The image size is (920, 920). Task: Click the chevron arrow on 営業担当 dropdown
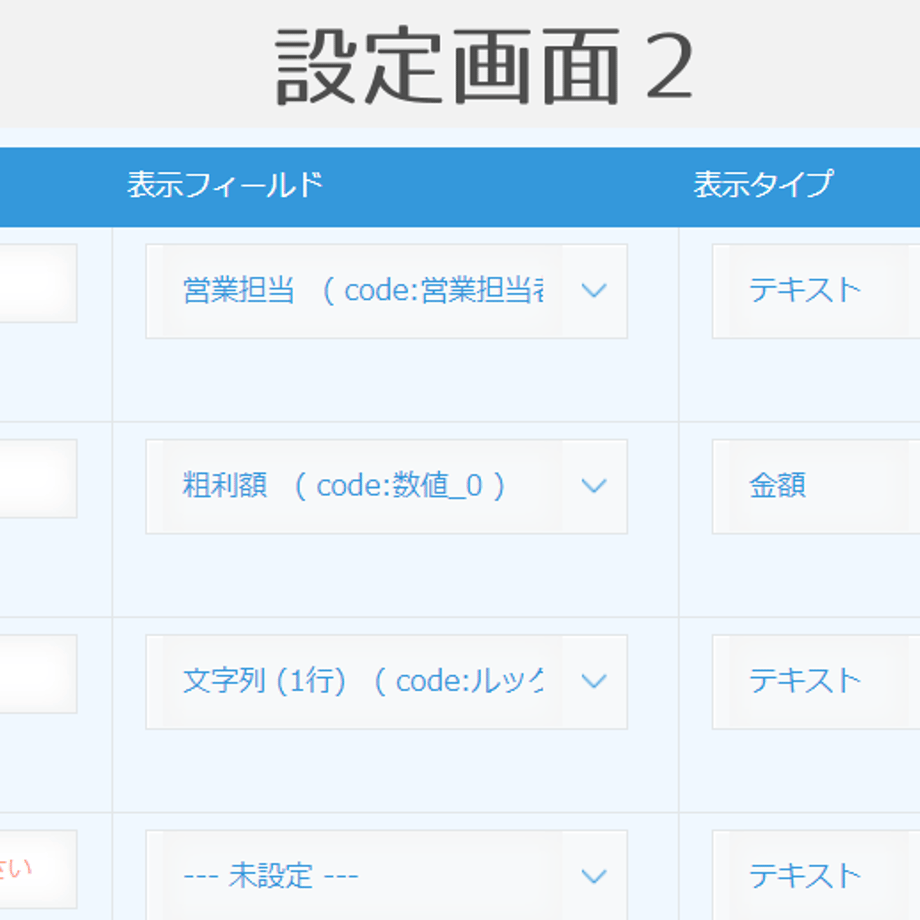[594, 290]
